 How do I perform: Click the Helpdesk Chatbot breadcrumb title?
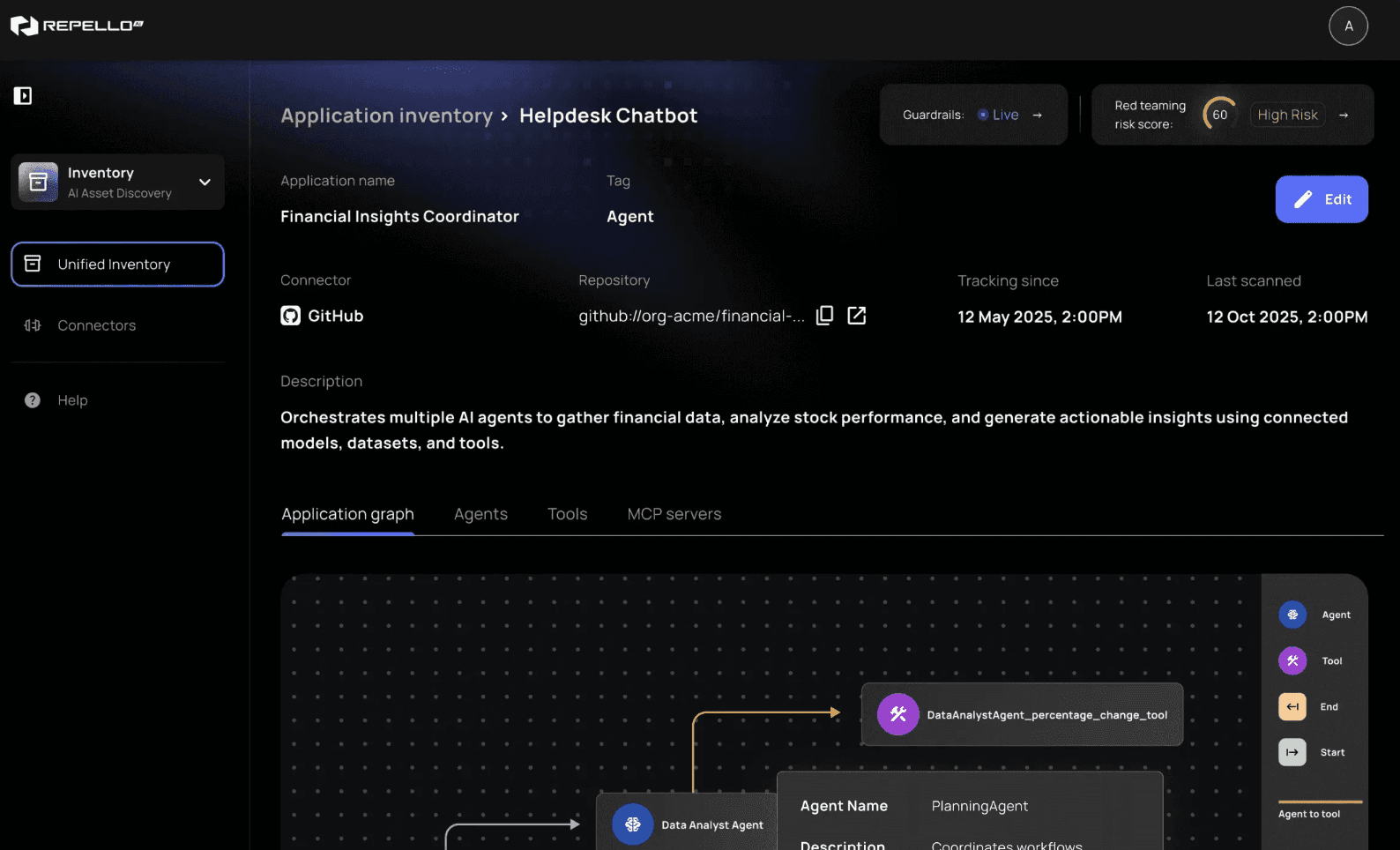tap(608, 116)
